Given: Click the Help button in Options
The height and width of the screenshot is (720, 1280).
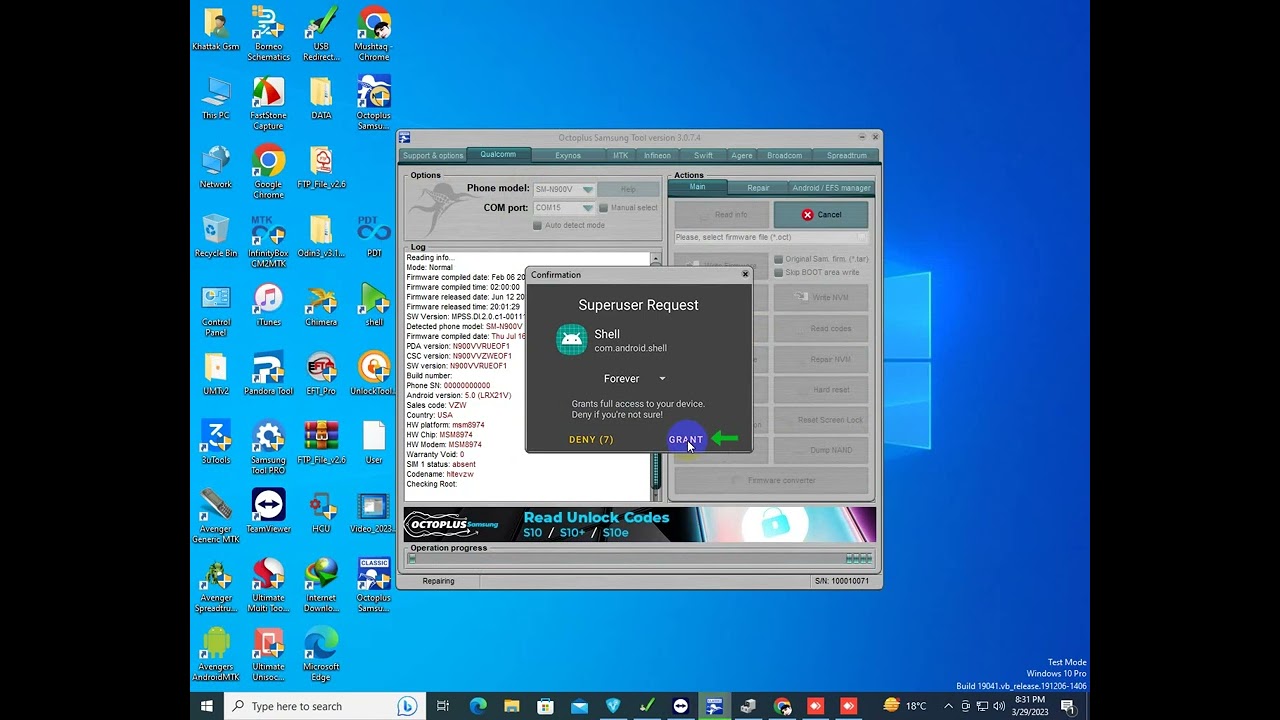Looking at the screenshot, I should [628, 189].
